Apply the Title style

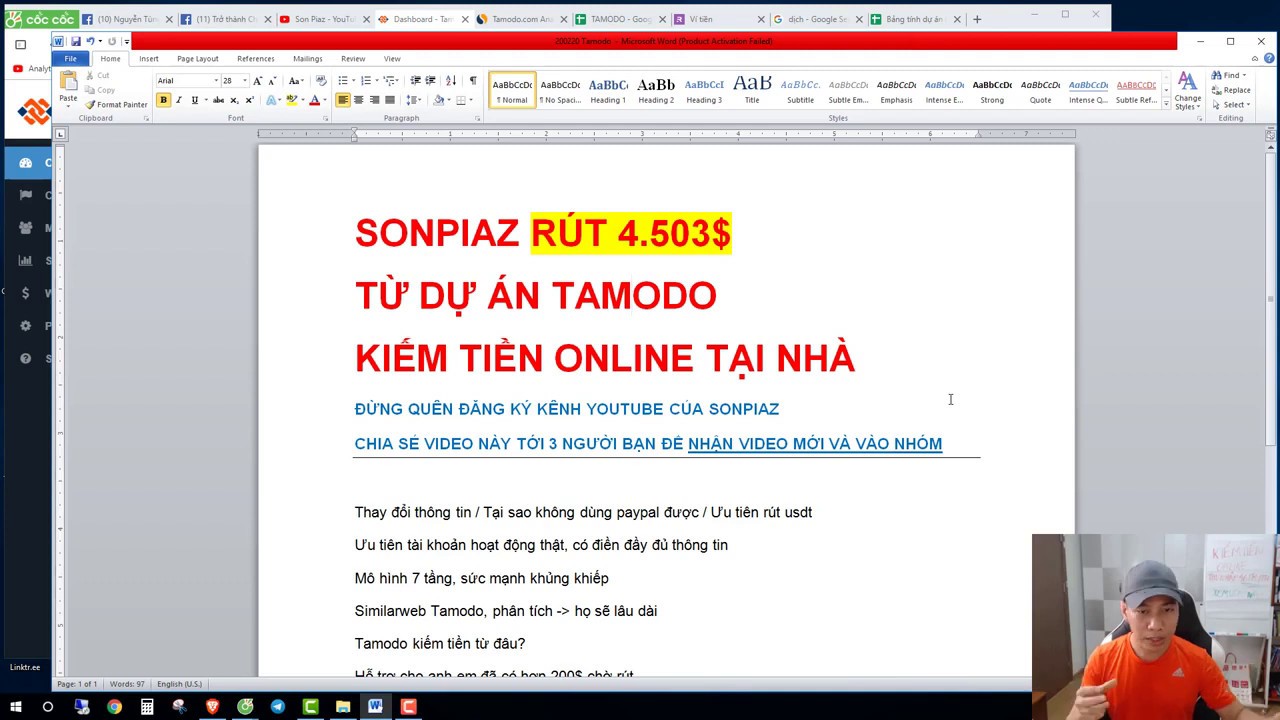pos(752,90)
